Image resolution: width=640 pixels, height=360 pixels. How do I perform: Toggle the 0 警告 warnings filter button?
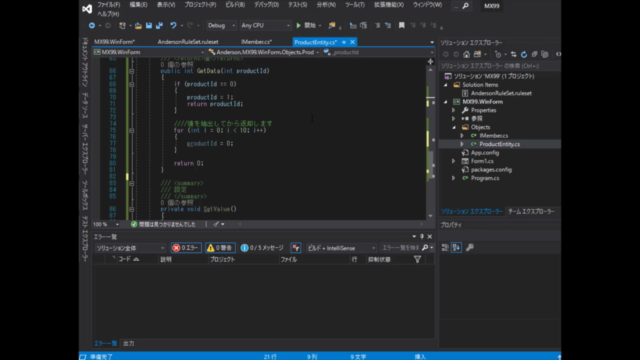(x=220, y=248)
